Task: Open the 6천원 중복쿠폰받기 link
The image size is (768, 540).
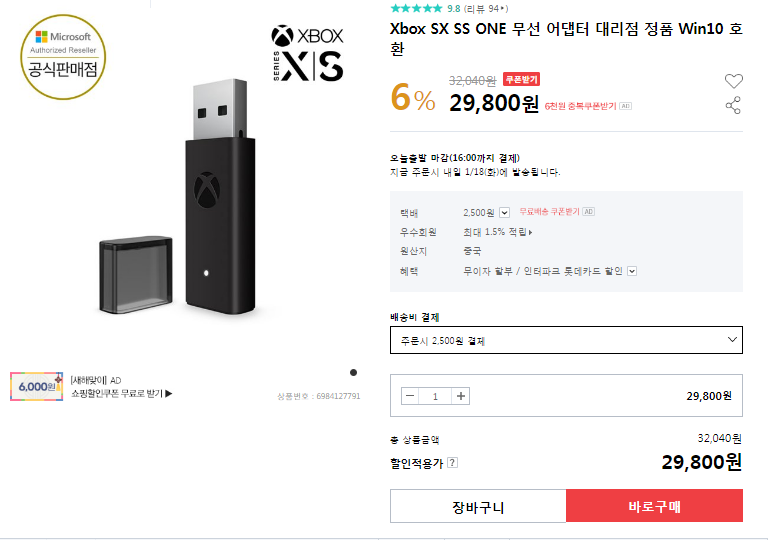Action: (580, 106)
